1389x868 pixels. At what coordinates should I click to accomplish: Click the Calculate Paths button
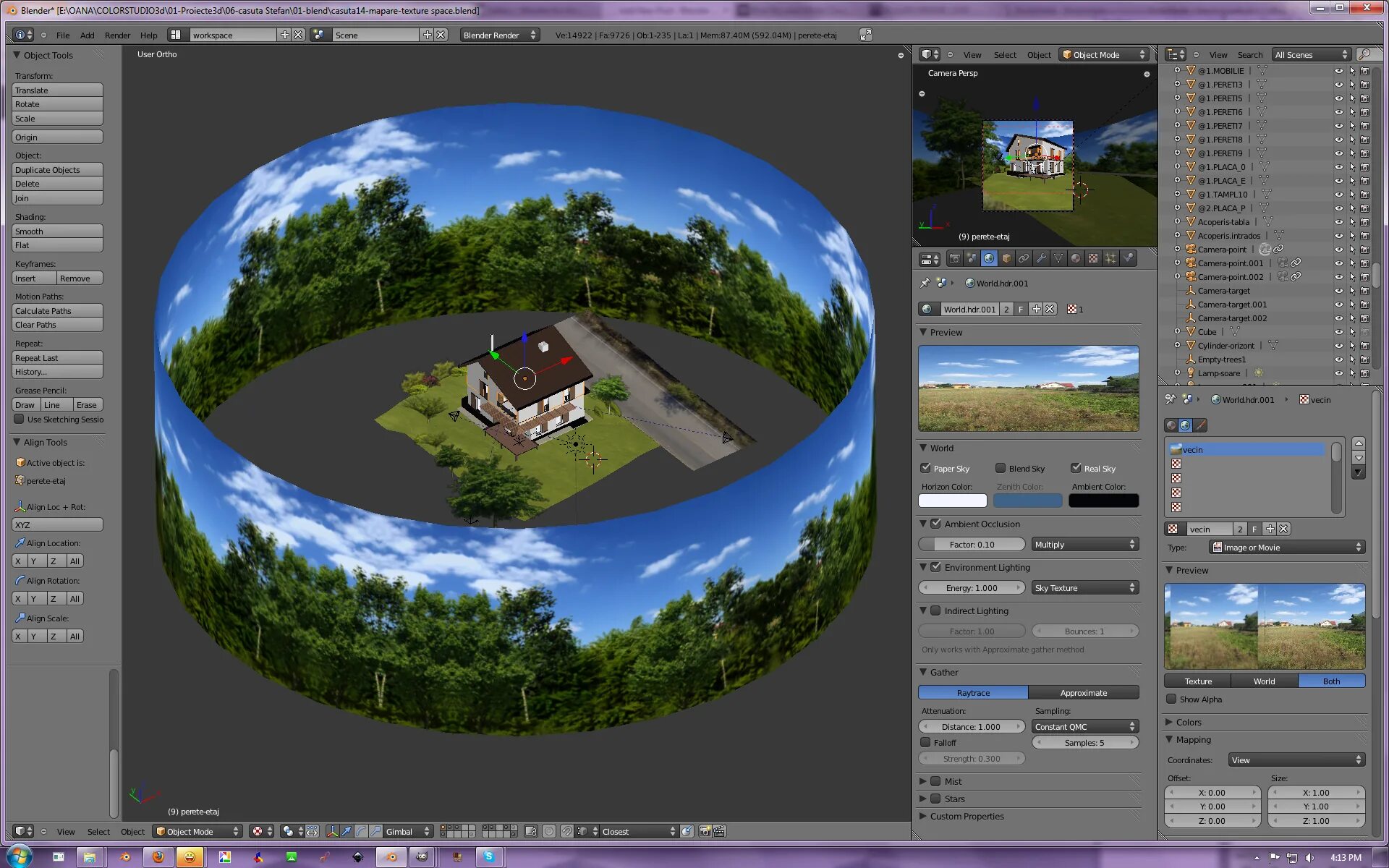pyautogui.click(x=57, y=311)
